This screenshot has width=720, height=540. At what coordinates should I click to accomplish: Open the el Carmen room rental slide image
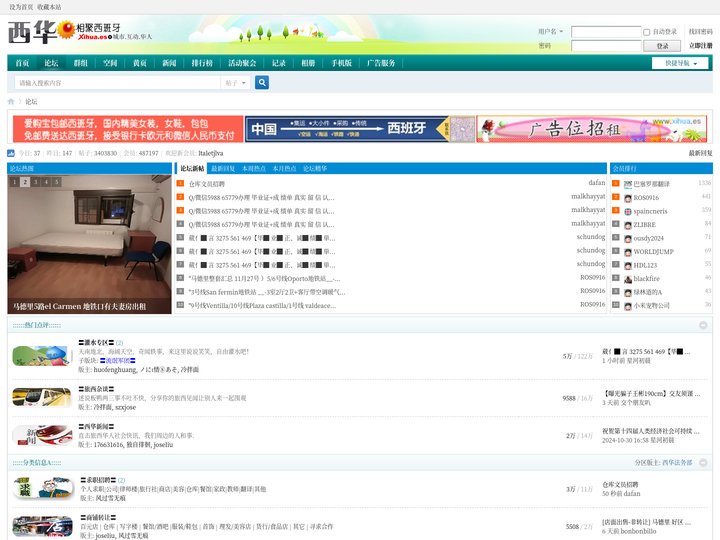pos(90,244)
